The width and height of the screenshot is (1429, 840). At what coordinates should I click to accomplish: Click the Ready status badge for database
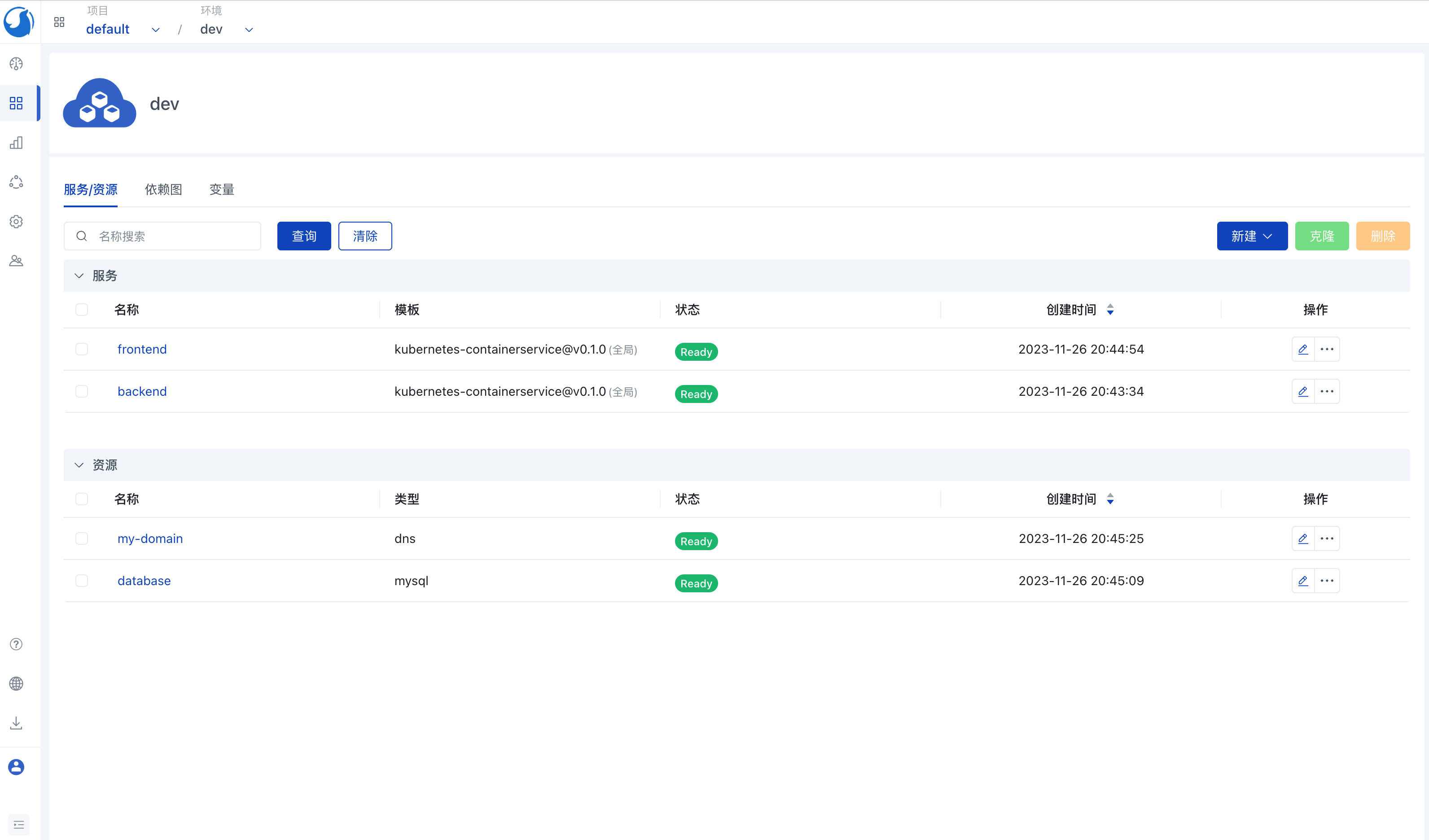click(x=697, y=584)
